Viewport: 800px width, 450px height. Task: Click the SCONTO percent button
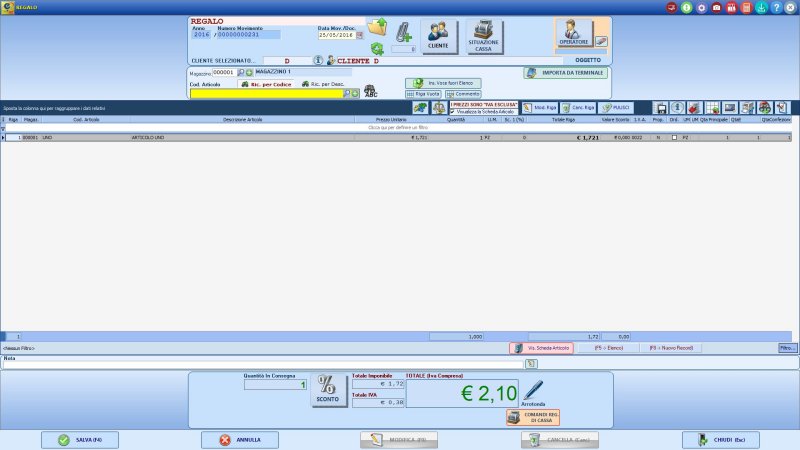coord(328,390)
